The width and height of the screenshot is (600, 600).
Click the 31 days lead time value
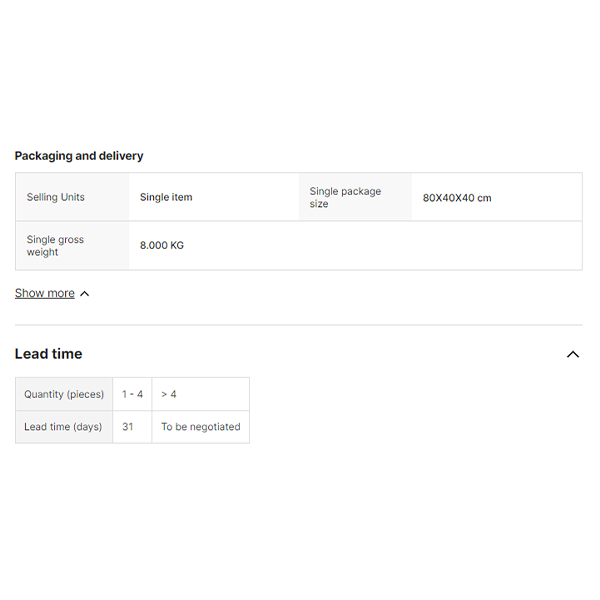(x=128, y=427)
